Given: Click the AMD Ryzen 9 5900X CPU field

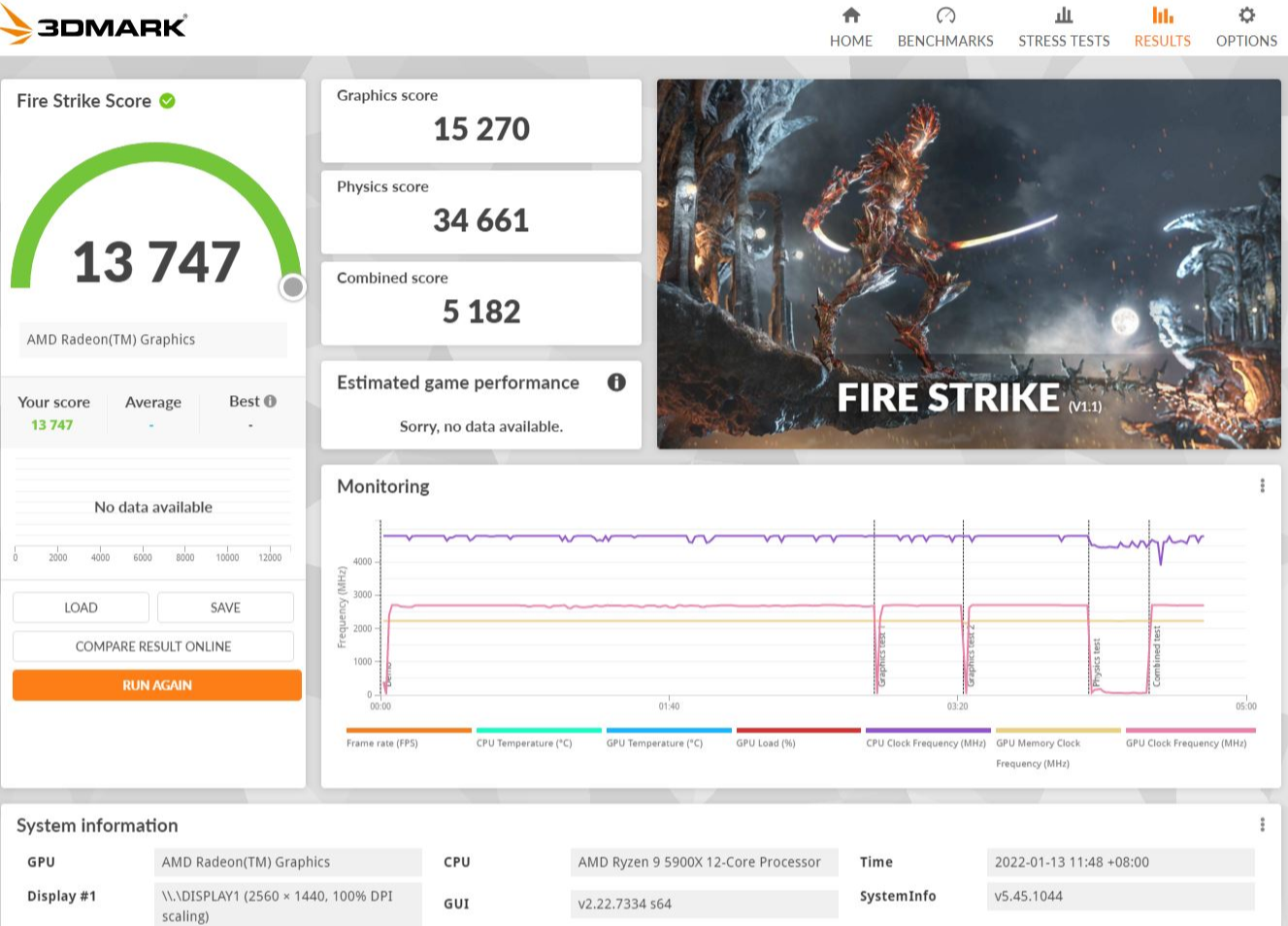Looking at the screenshot, I should [704, 862].
